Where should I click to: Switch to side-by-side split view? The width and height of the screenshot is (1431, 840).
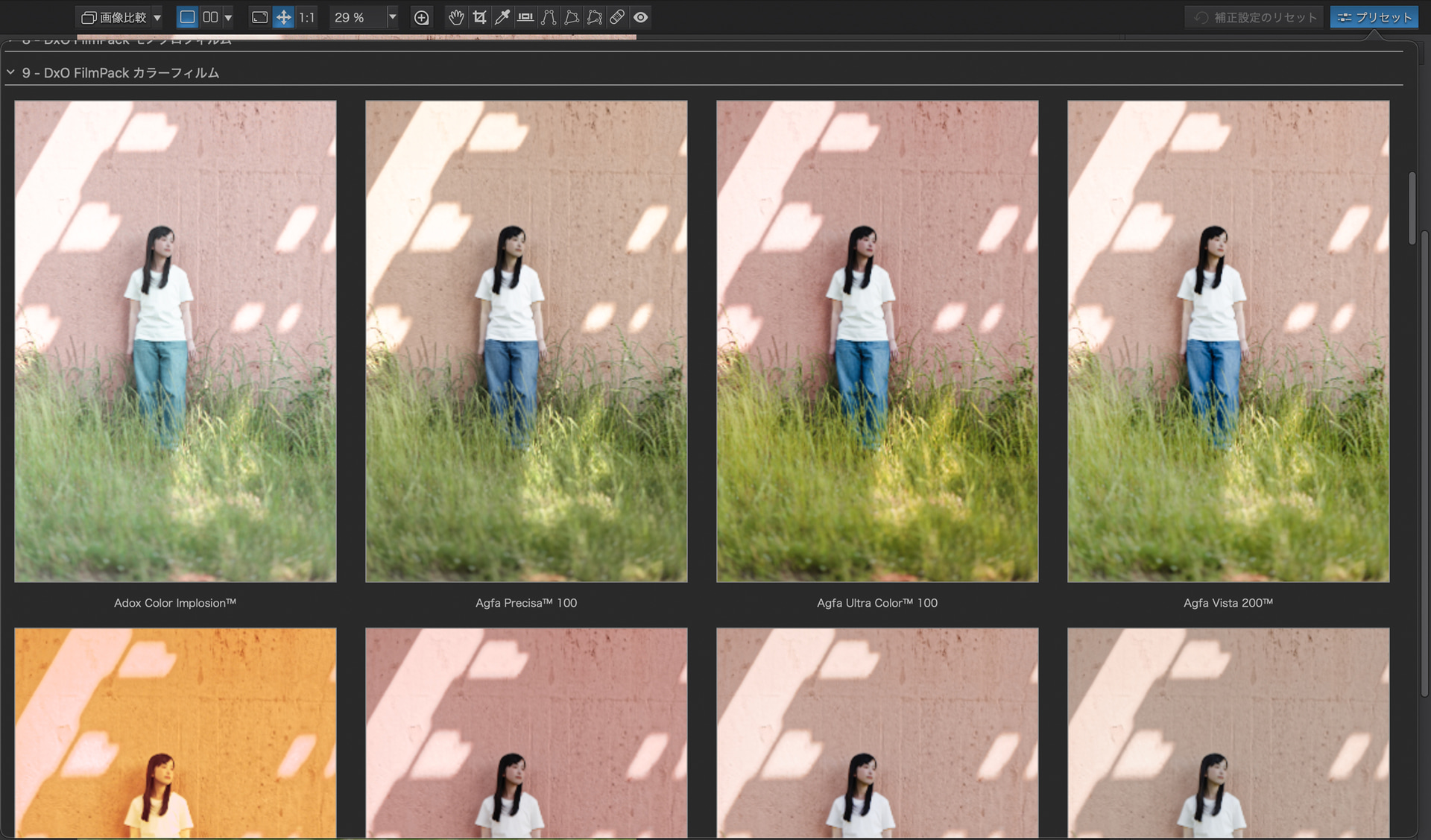(210, 17)
